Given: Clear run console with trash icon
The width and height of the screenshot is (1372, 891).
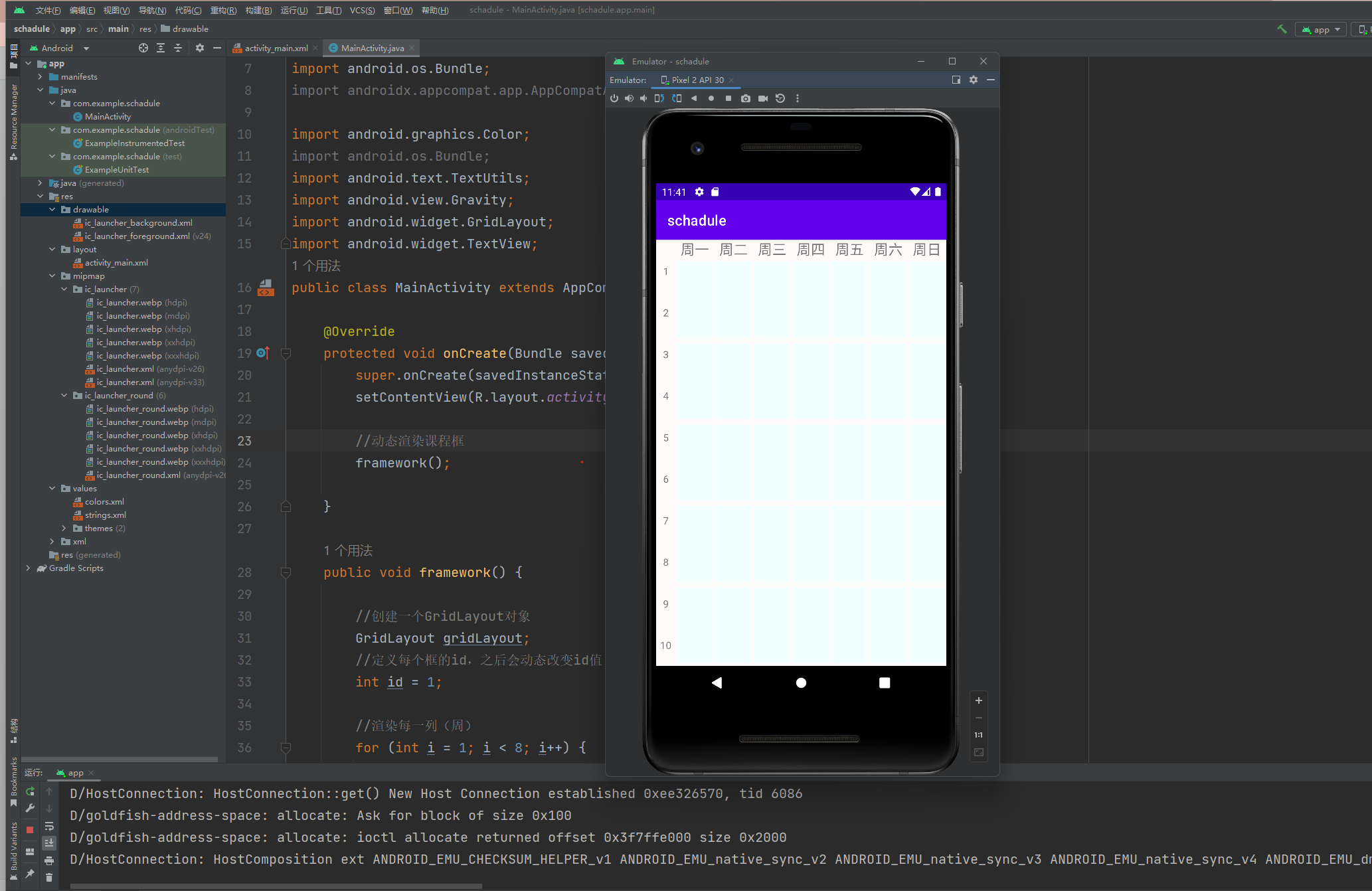Looking at the screenshot, I should click(x=49, y=878).
